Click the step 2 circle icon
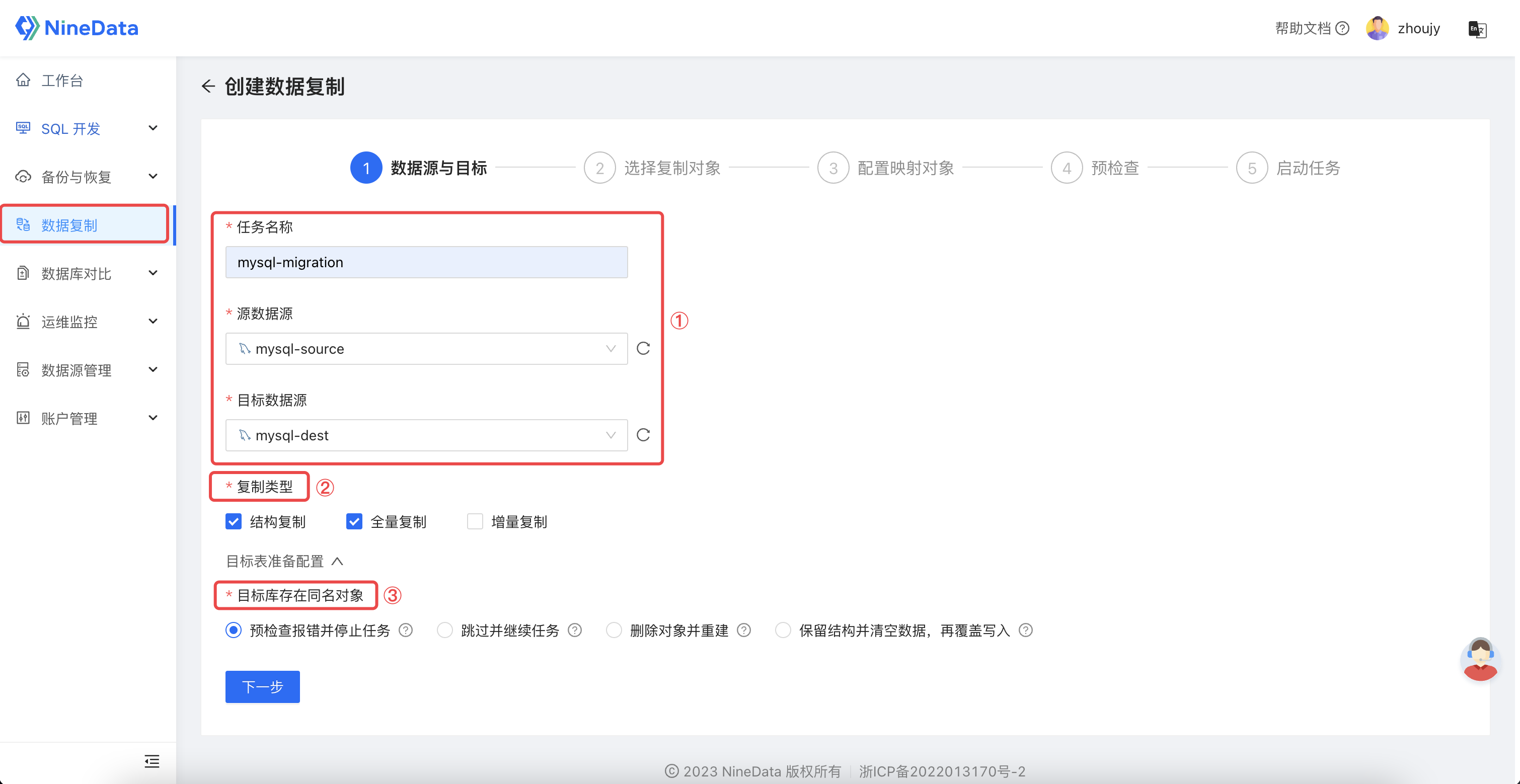Screen dimensions: 1520x784 pyautogui.click(x=599, y=168)
